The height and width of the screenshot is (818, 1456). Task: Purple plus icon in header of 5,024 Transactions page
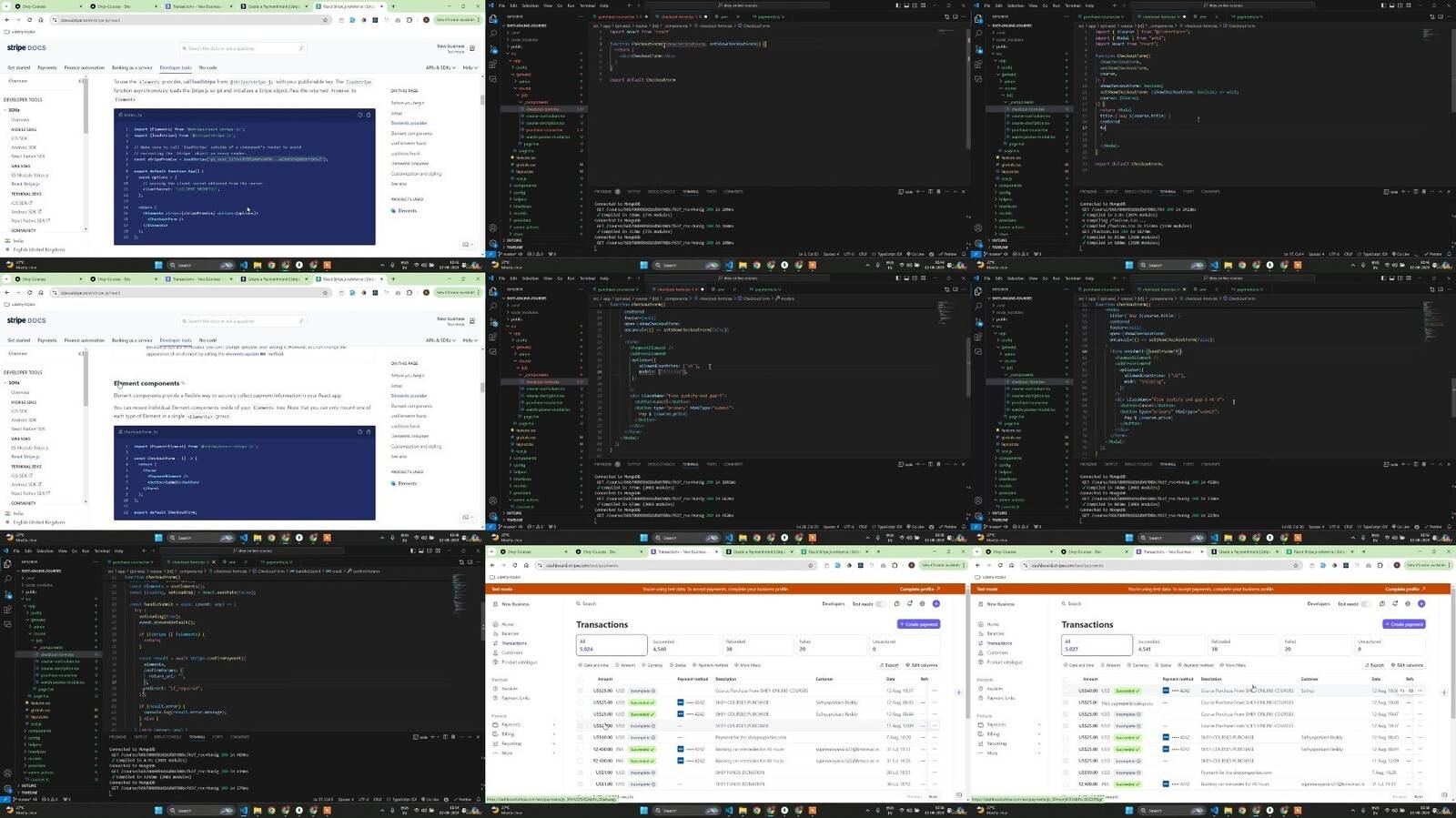coord(936,603)
